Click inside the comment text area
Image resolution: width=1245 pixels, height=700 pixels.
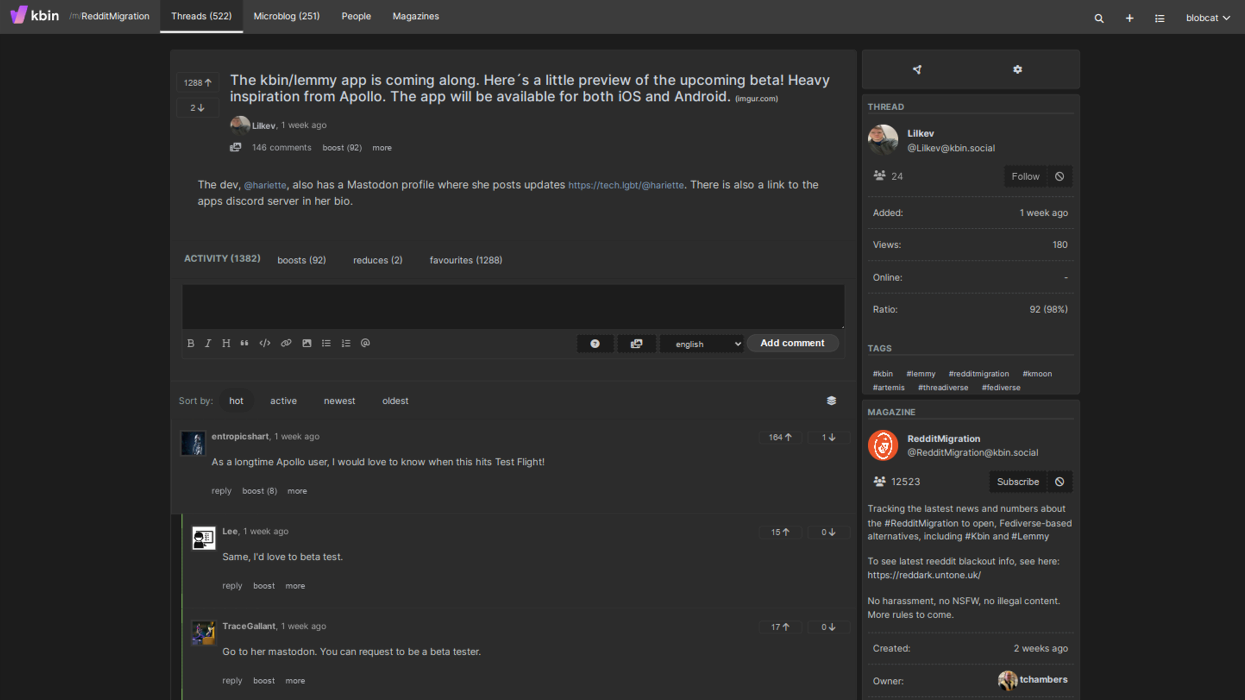[x=513, y=306]
